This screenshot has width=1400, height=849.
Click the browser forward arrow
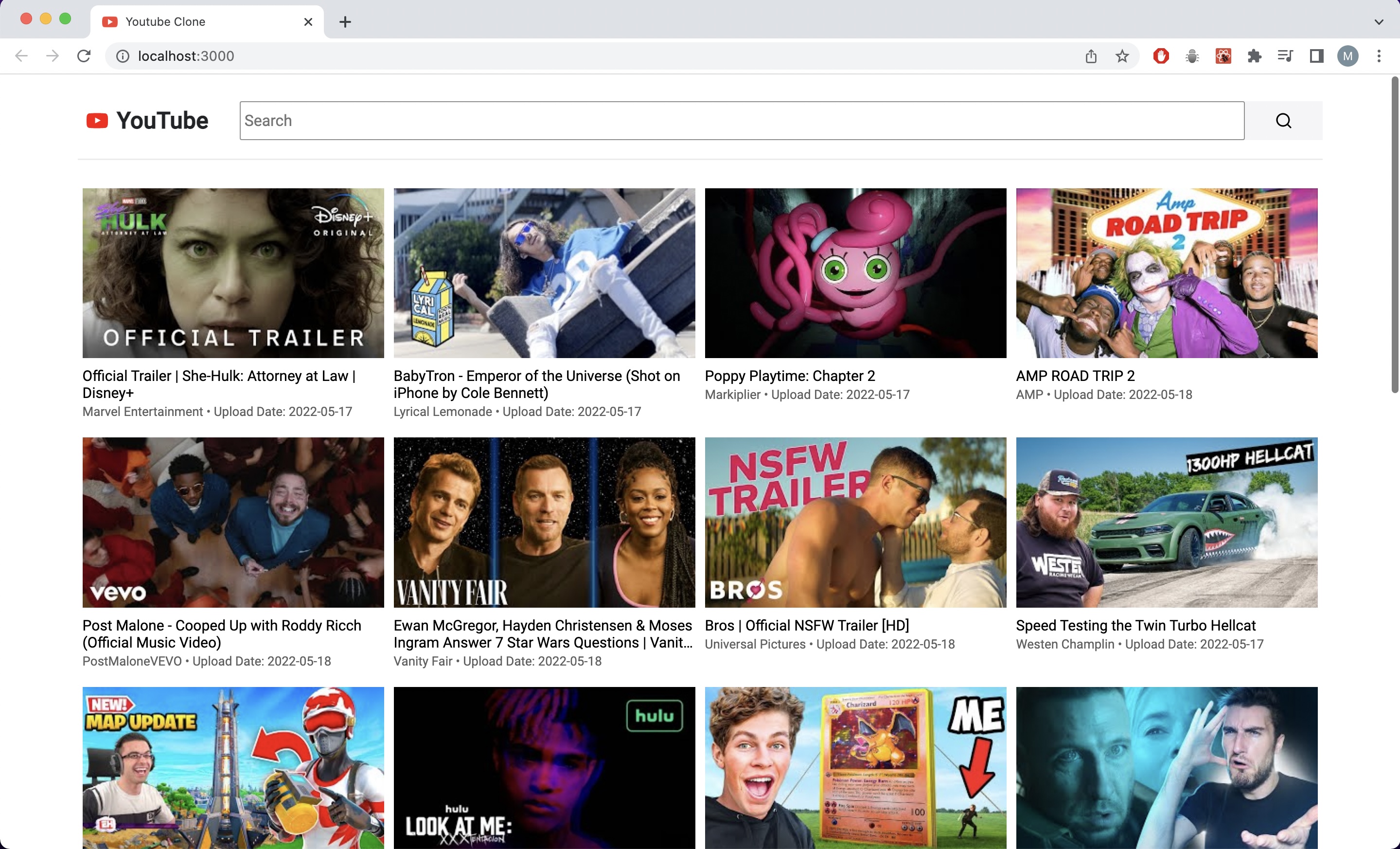tap(52, 56)
